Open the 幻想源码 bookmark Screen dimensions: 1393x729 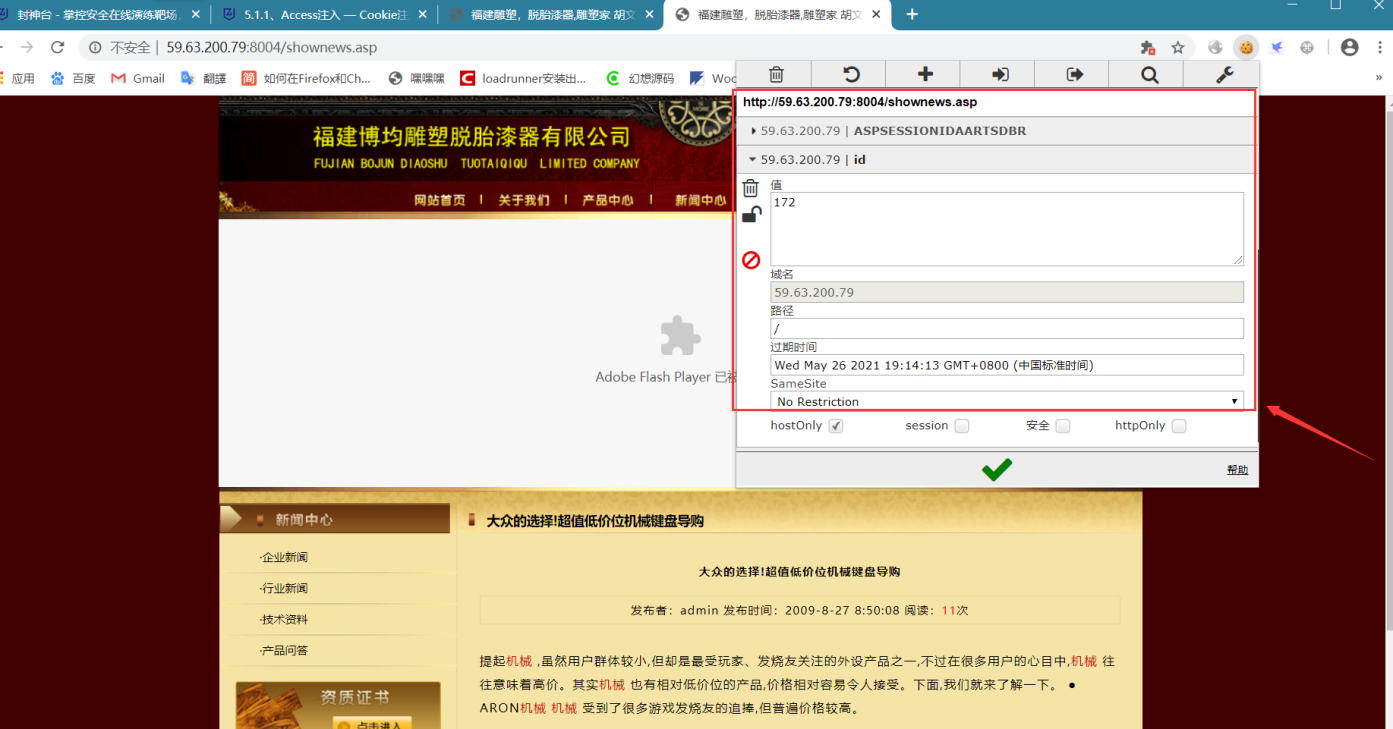pos(640,78)
